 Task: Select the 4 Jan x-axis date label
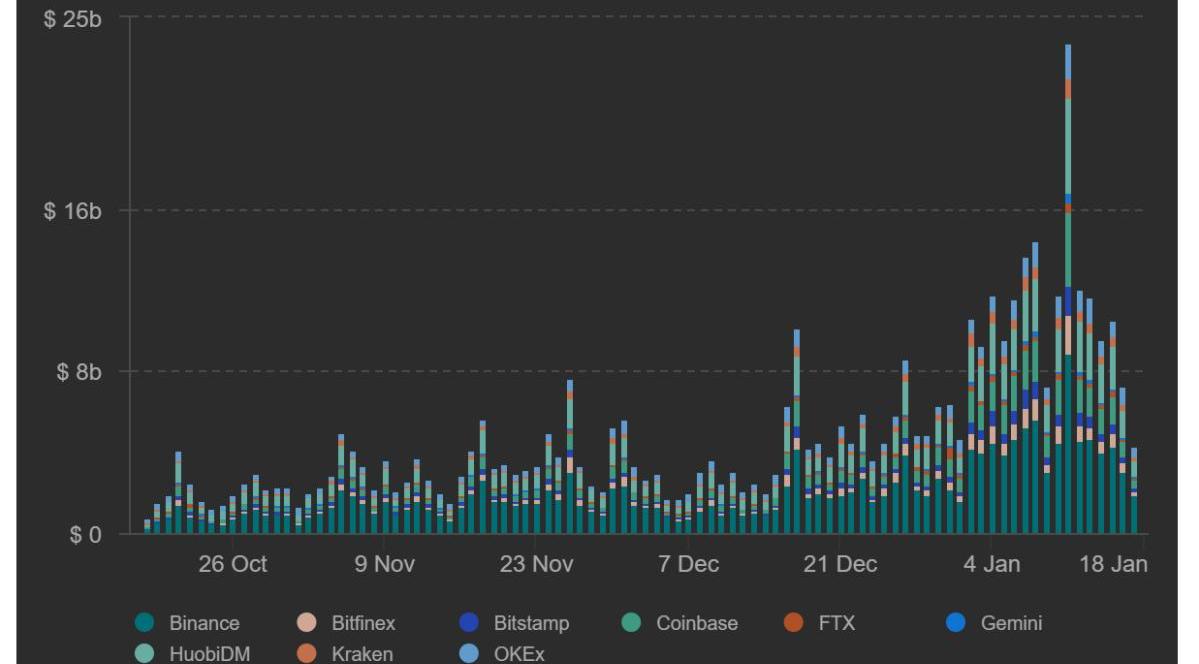(x=992, y=564)
